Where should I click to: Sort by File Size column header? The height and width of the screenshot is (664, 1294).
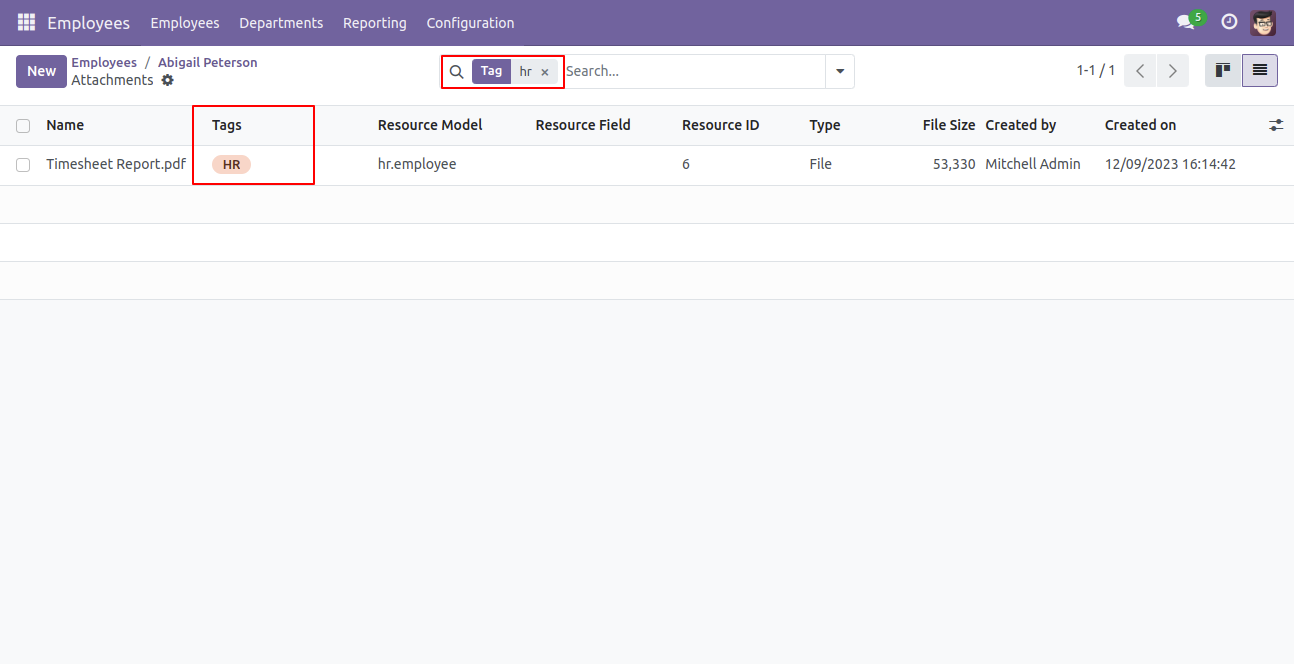point(949,125)
